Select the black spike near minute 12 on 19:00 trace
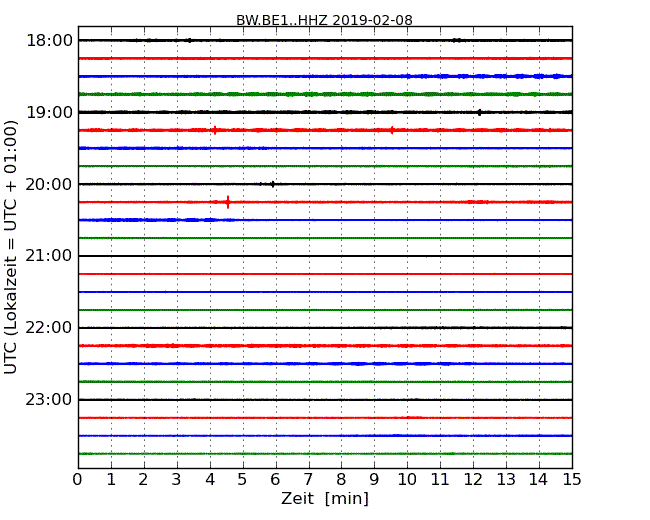Image resolution: width=650 pixels, height=520 pixels. point(480,112)
